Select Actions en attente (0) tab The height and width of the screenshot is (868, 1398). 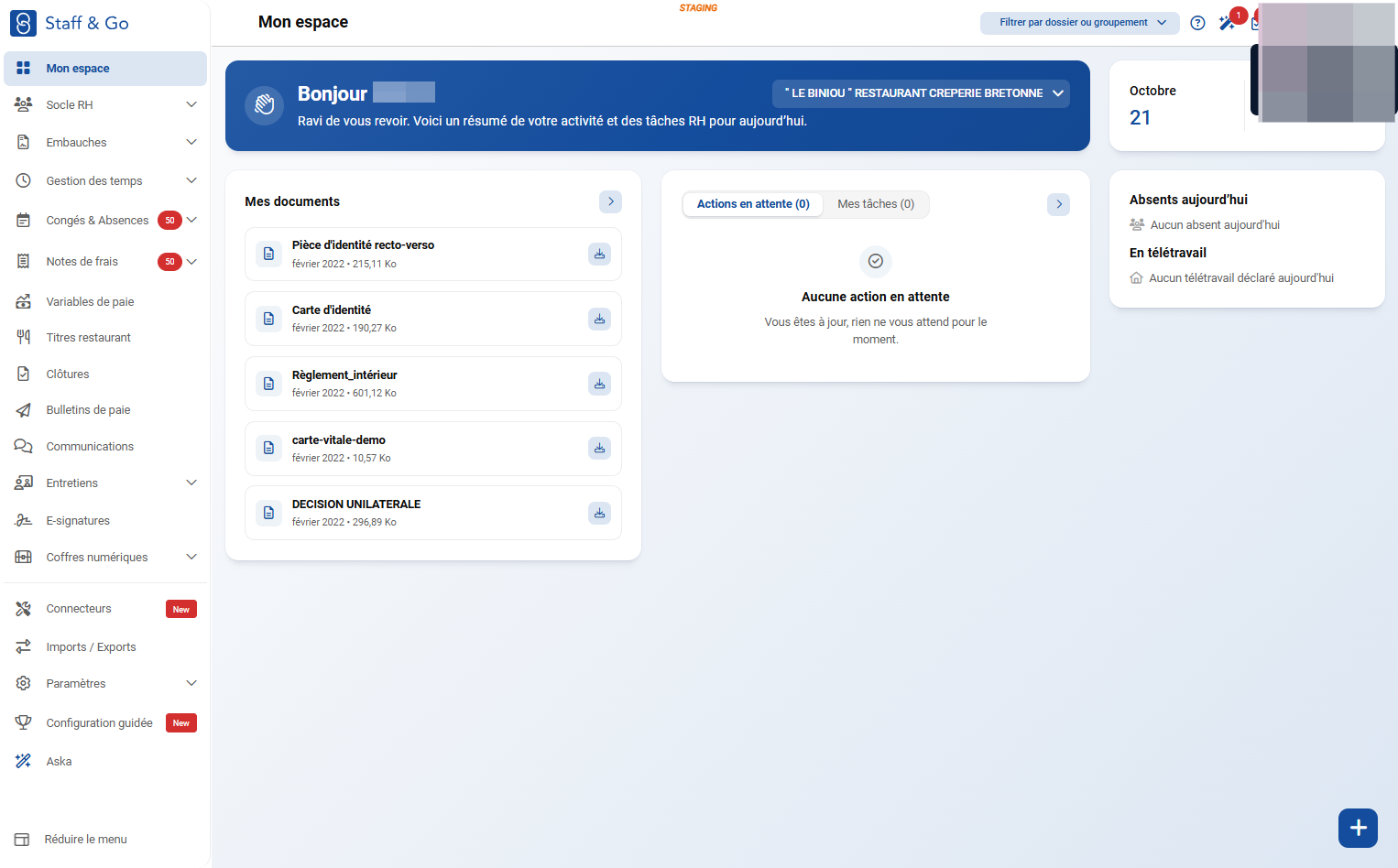tap(753, 204)
